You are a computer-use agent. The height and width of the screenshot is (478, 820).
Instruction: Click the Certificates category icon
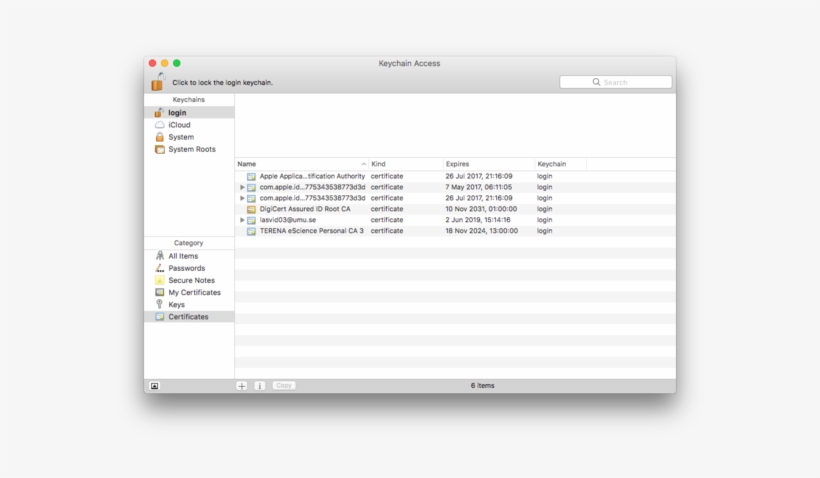[160, 316]
